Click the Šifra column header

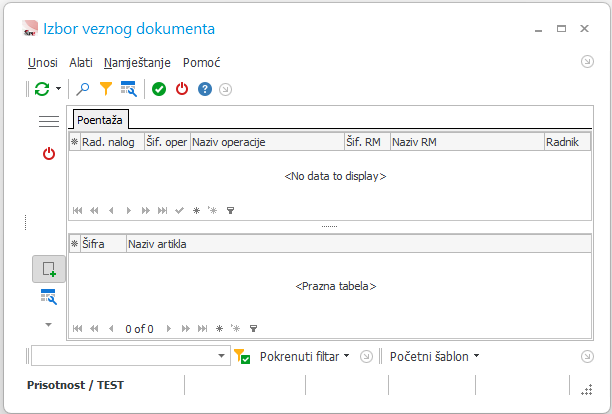[x=103, y=244]
